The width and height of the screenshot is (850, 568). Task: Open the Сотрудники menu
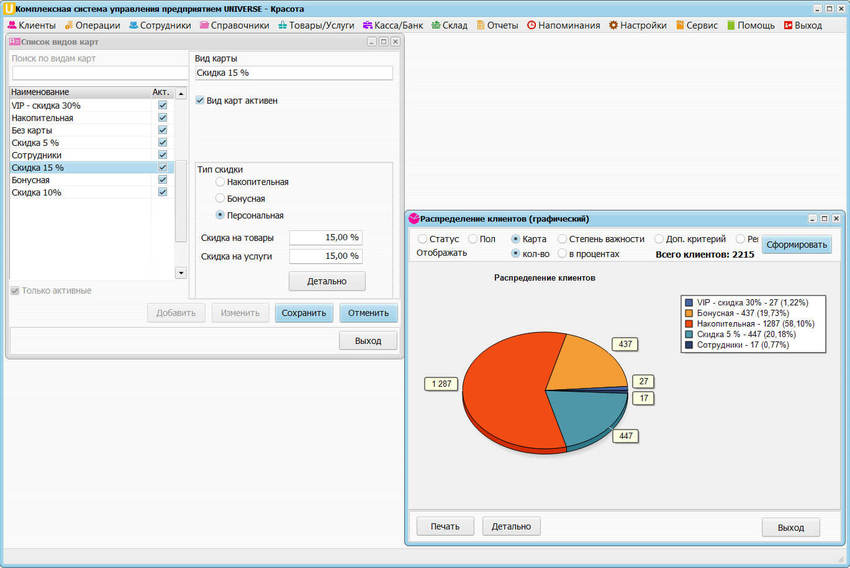click(x=159, y=25)
